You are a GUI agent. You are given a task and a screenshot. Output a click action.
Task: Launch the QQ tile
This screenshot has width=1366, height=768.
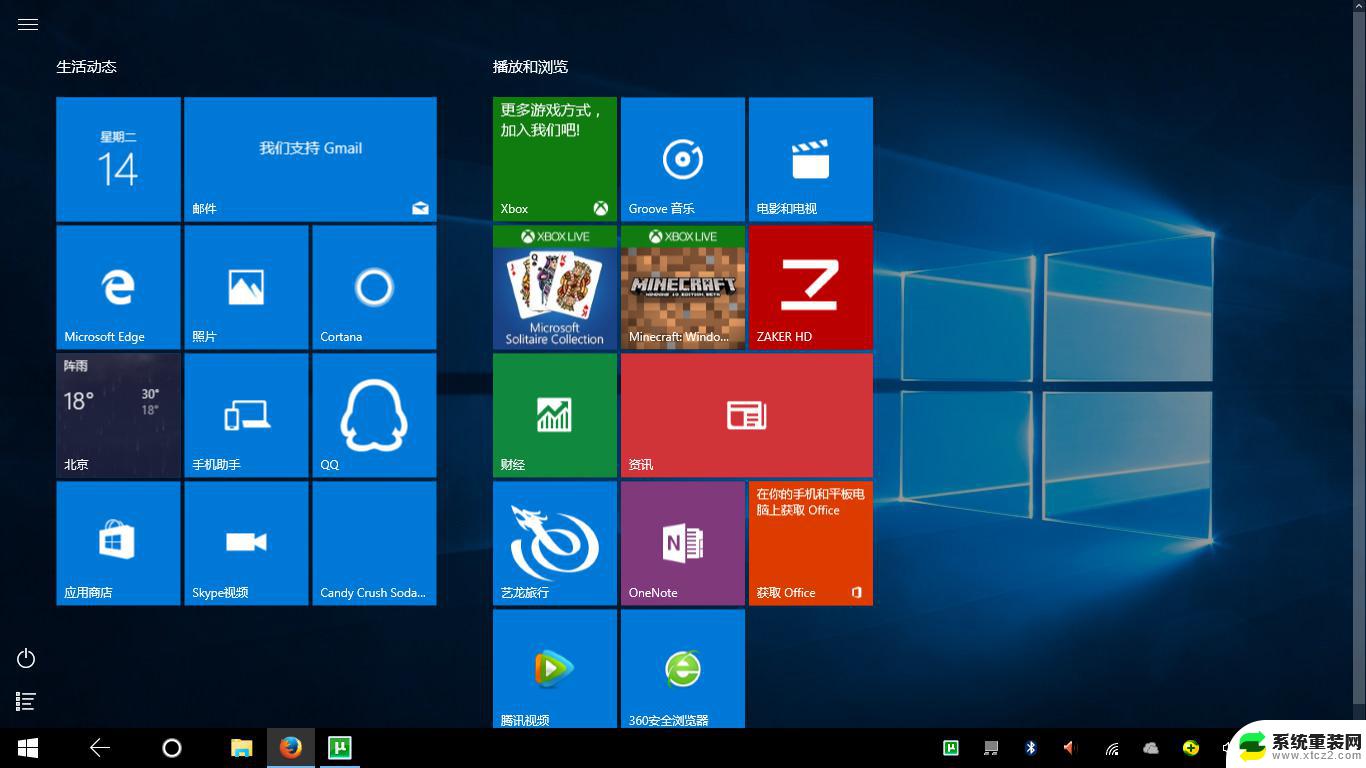pos(374,415)
